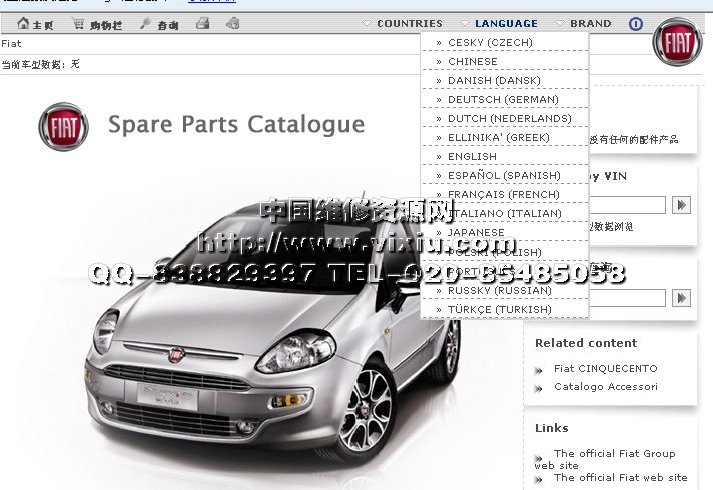Image resolution: width=713 pixels, height=490 pixels.
Task: Choose CHINESE in the language menu
Action: [472, 62]
